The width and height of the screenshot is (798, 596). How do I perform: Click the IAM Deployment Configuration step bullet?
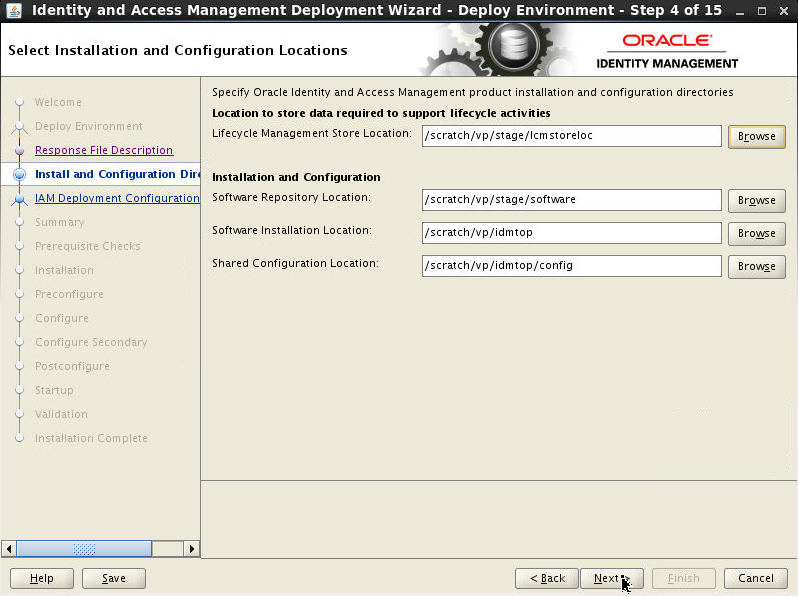19,199
